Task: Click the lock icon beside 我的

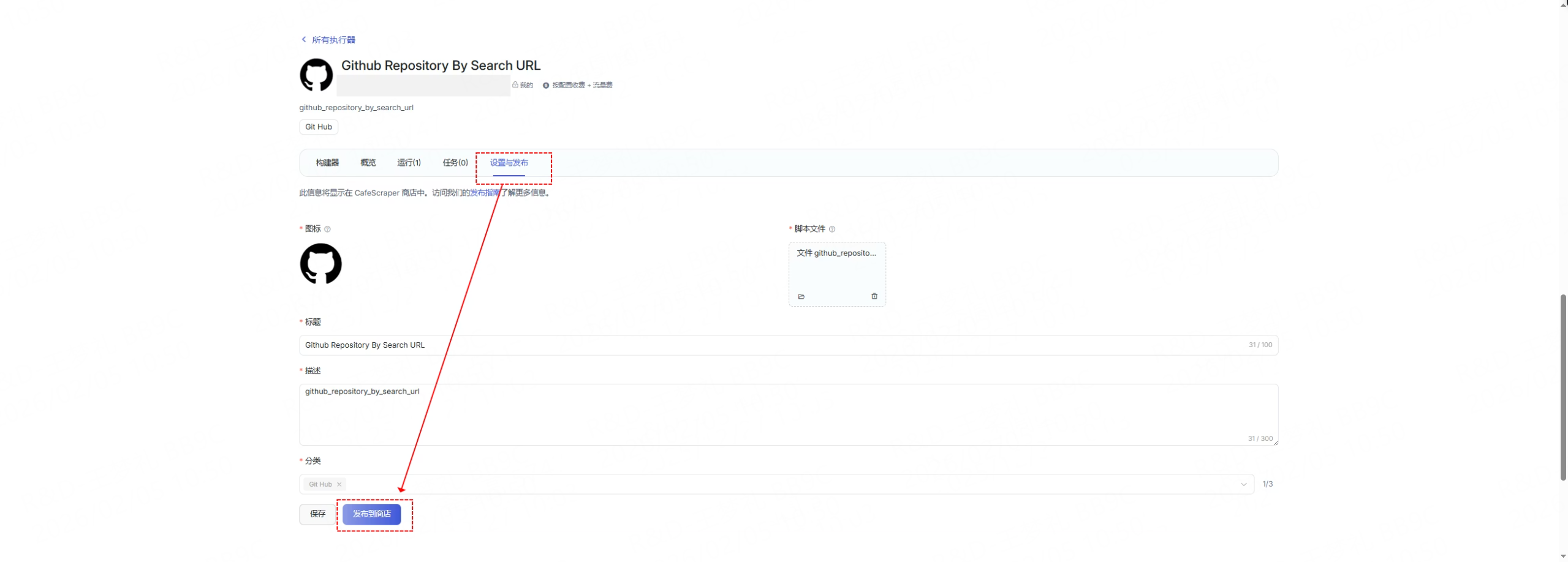Action: click(515, 85)
